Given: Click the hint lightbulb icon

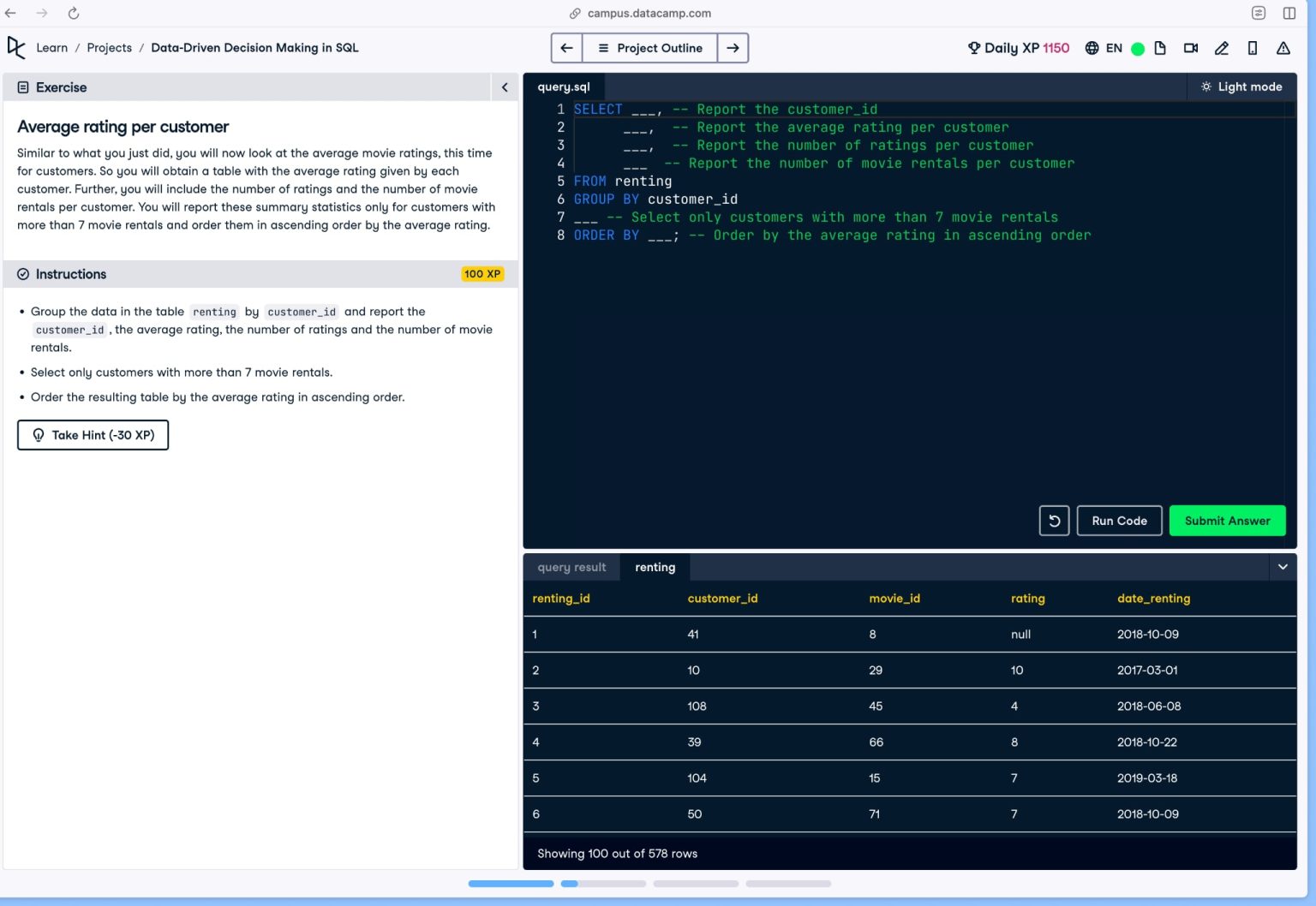Looking at the screenshot, I should pyautogui.click(x=39, y=435).
